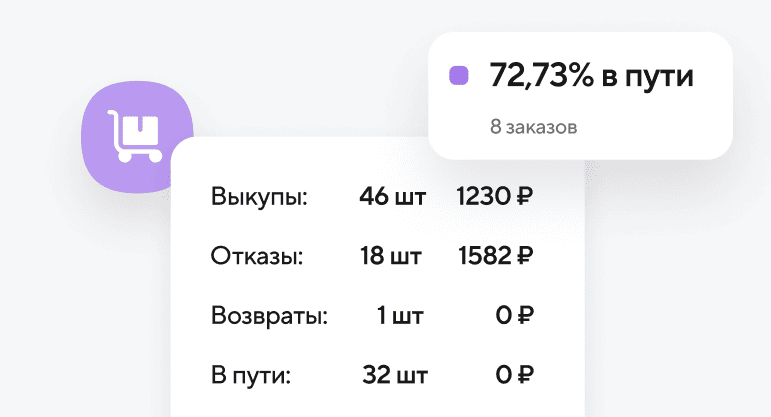Image resolution: width=771 pixels, height=417 pixels.
Task: Click the zero amount in "В пути" row
Action: tap(504, 376)
